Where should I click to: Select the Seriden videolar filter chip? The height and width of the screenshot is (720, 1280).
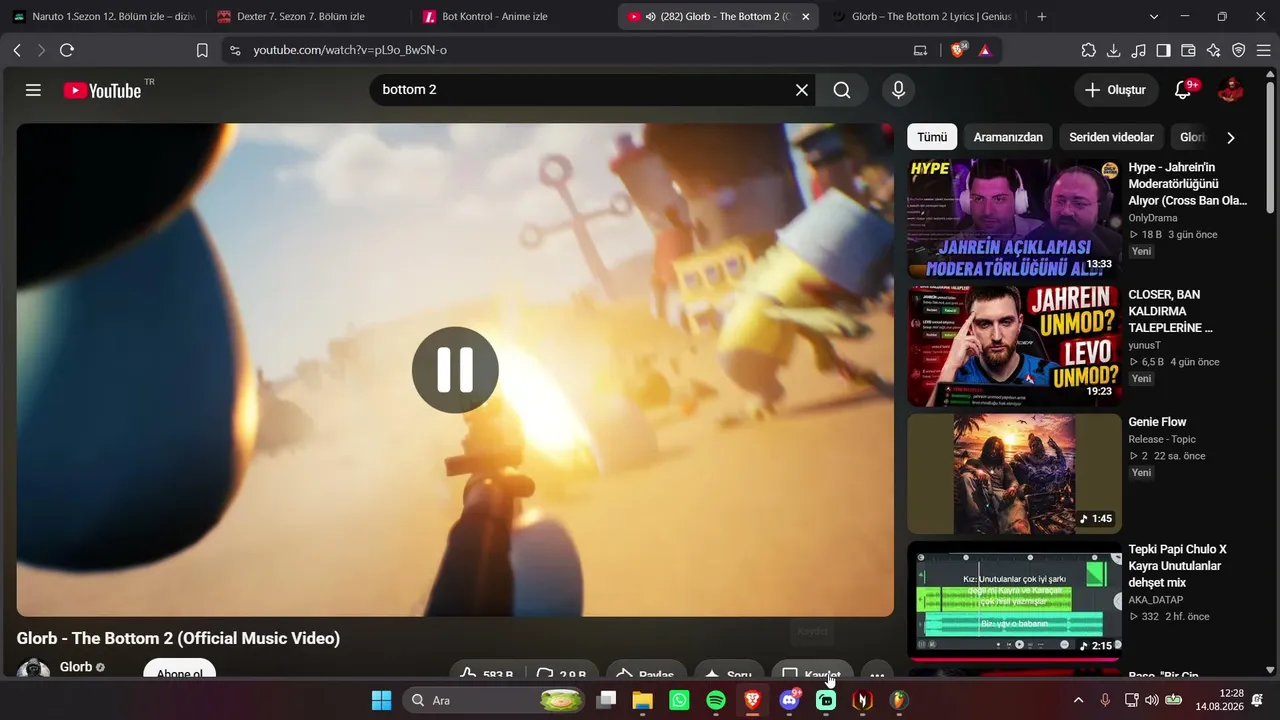pos(1111,137)
